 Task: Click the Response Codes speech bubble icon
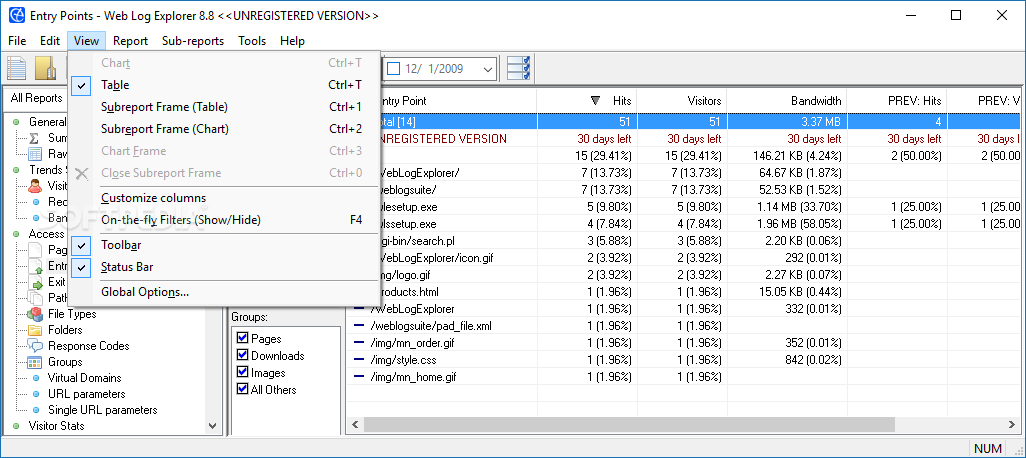click(35, 346)
